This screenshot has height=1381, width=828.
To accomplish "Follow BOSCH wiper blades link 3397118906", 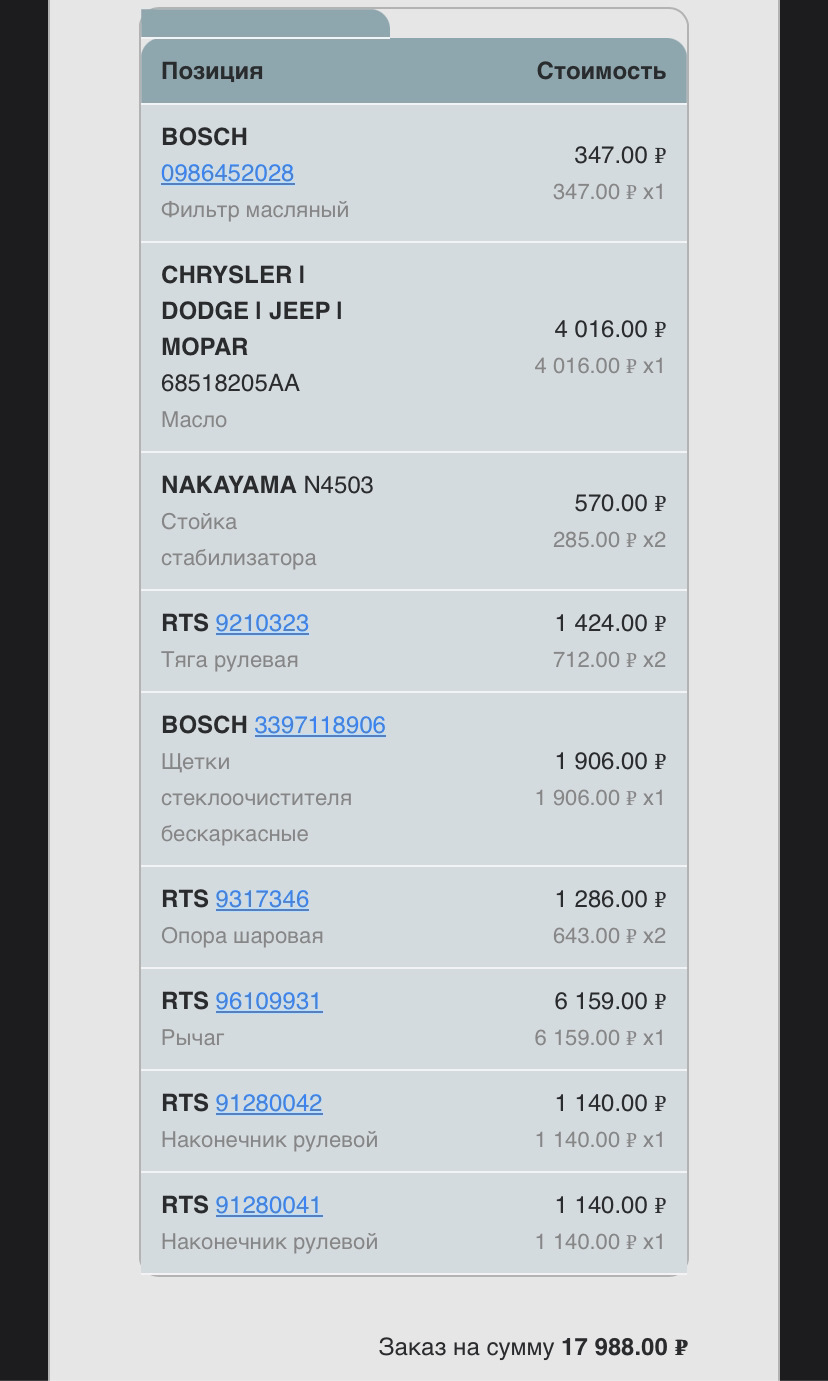I will click(320, 725).
